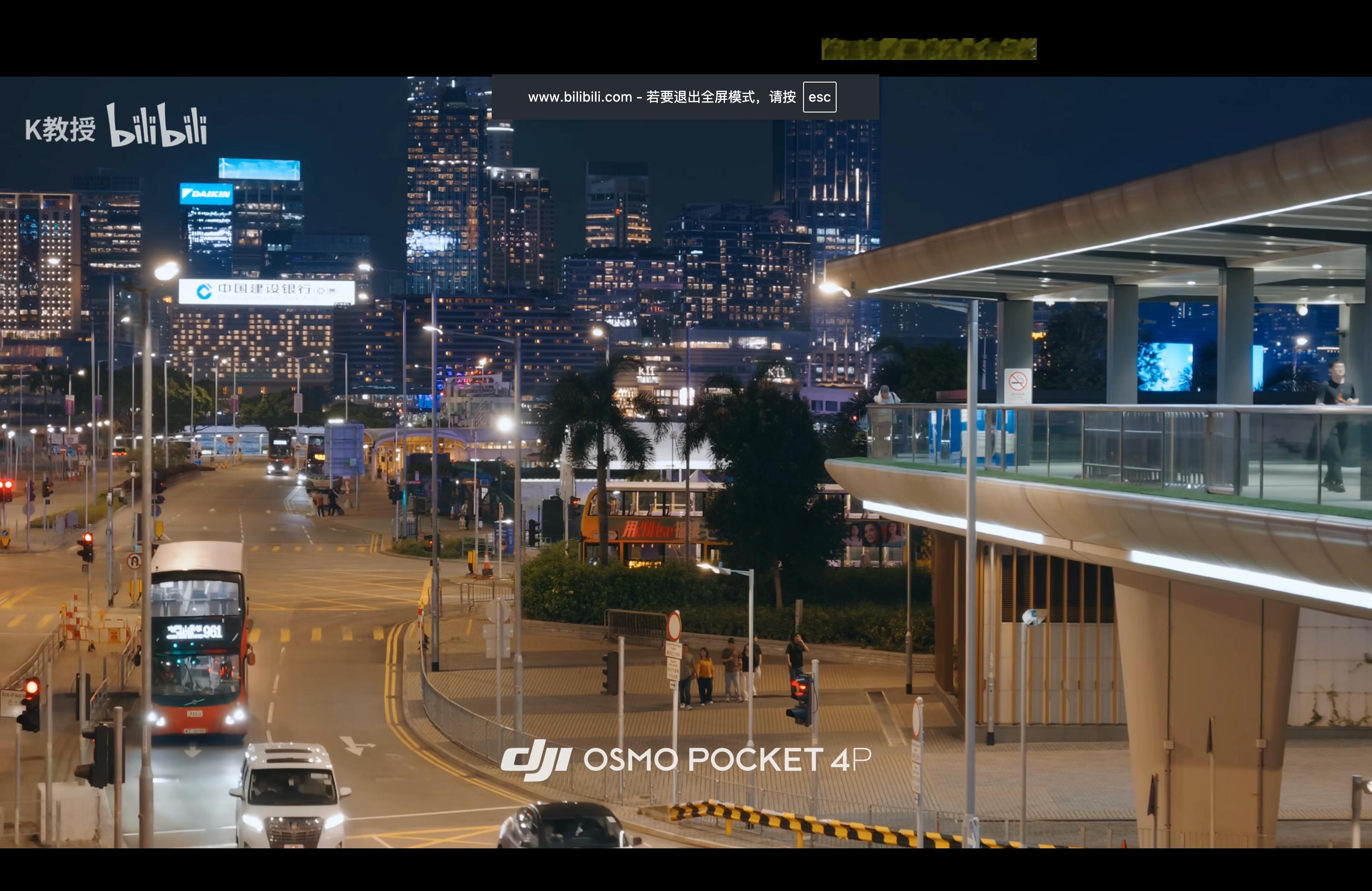Screen dimensions: 1372x891
Task: Click the "www.bilibili.com - 若要退出全屏模式，请按" notice text
Action: tap(662, 97)
